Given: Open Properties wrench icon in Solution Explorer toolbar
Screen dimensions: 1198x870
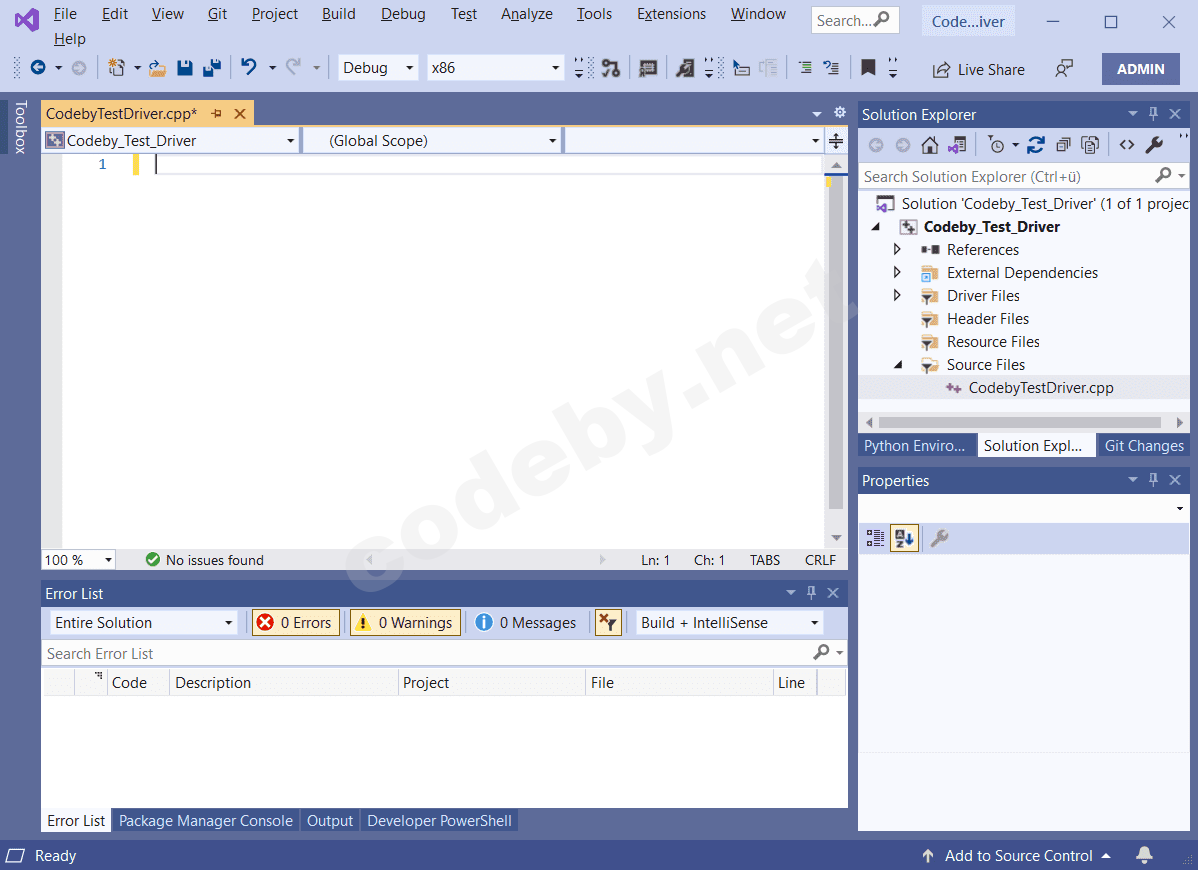Looking at the screenshot, I should [1154, 145].
